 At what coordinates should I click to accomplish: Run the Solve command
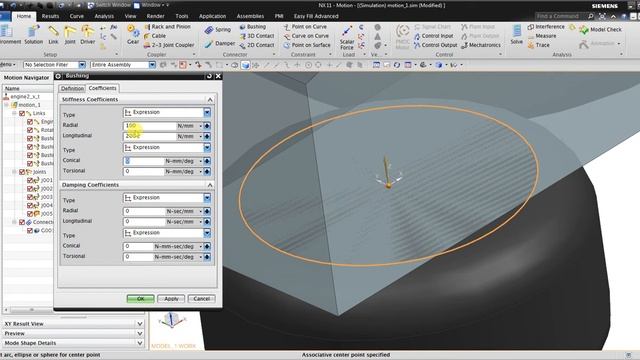(516, 35)
